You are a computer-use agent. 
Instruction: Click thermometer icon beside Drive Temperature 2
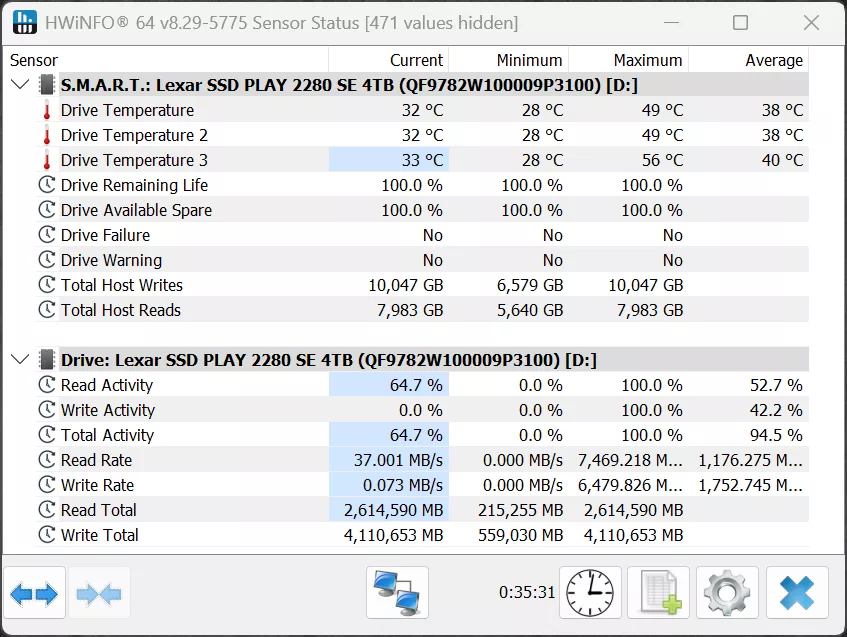click(47, 135)
